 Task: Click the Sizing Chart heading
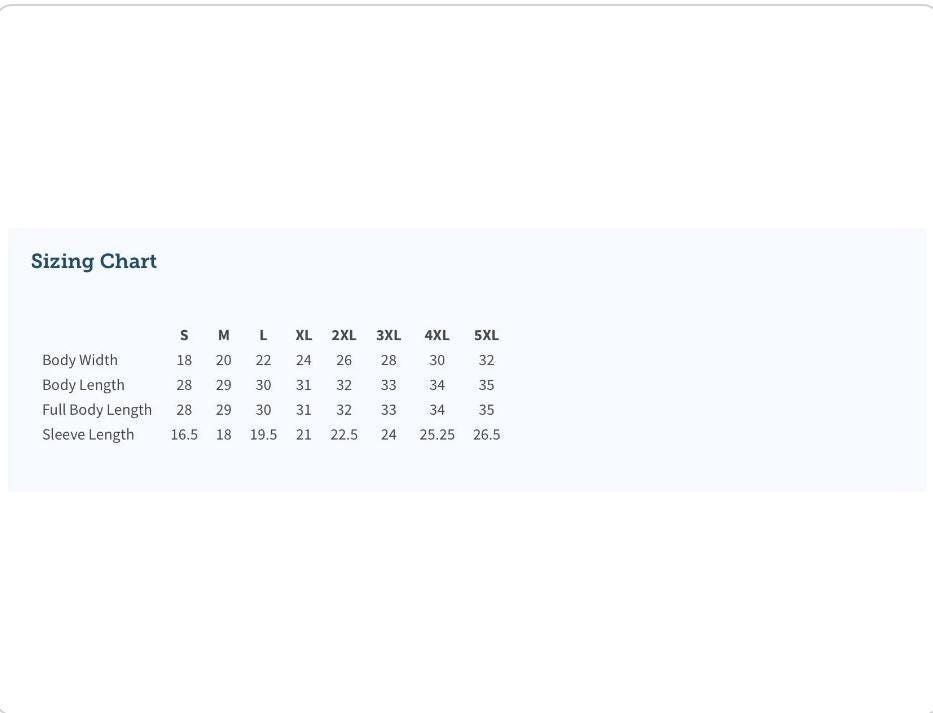(93, 261)
